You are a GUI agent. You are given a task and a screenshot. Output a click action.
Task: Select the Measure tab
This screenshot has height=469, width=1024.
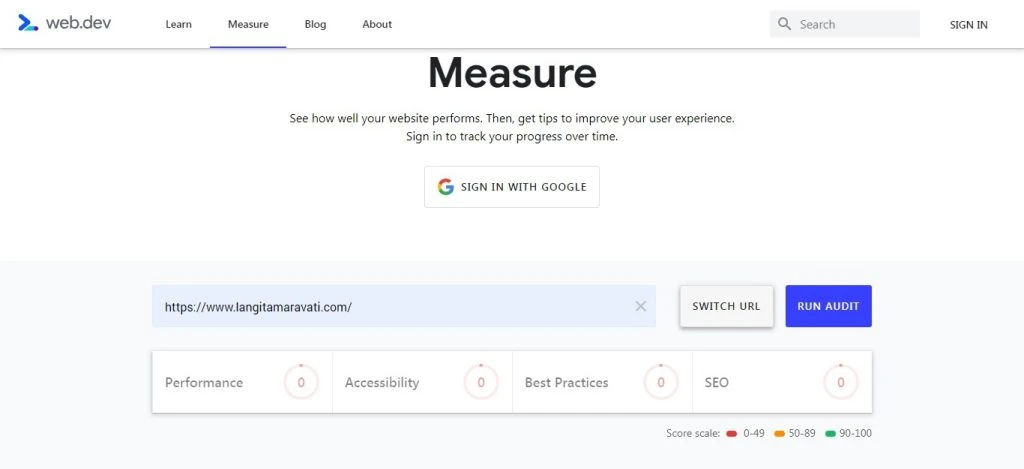click(248, 24)
